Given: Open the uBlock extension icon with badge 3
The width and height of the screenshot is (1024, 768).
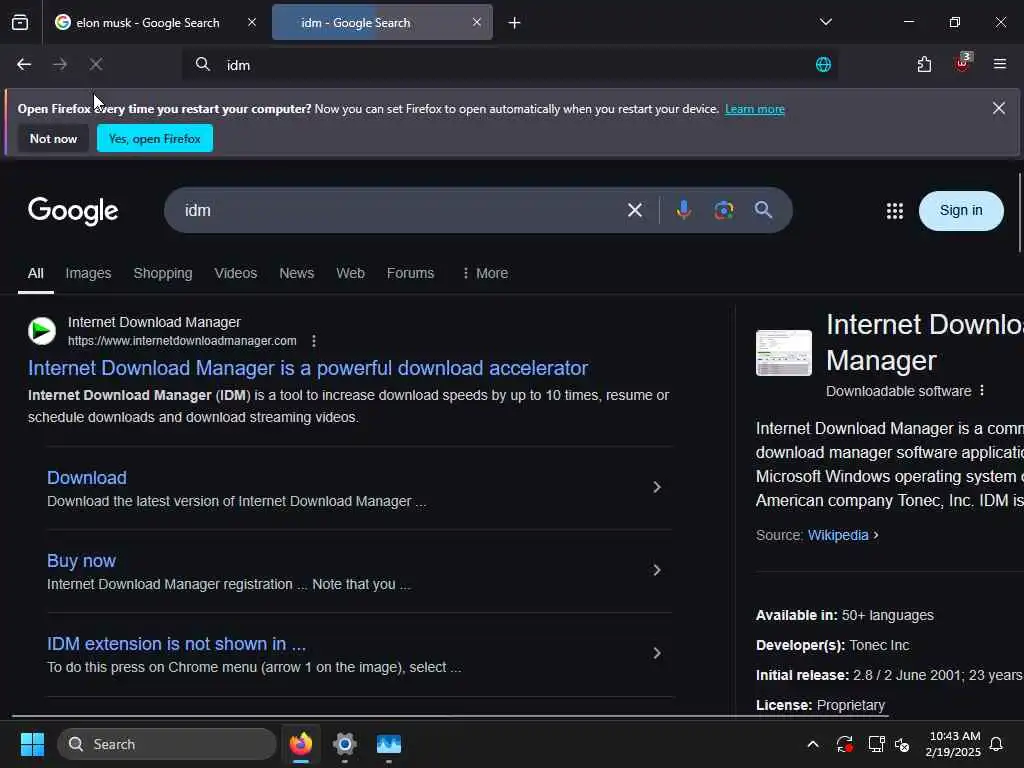Looking at the screenshot, I should [x=963, y=63].
